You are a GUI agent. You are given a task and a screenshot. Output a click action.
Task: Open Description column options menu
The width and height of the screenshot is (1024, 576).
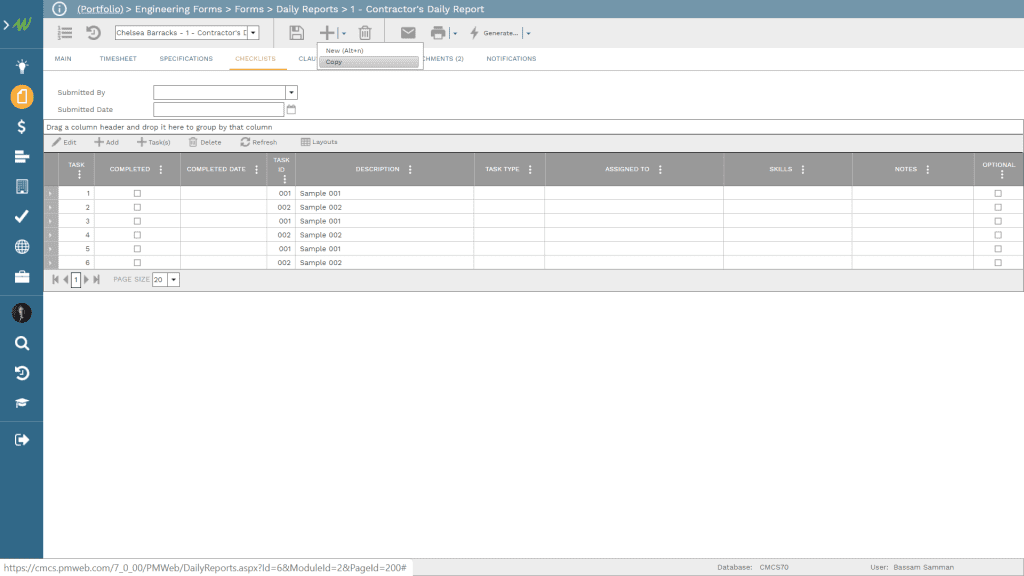(410, 170)
